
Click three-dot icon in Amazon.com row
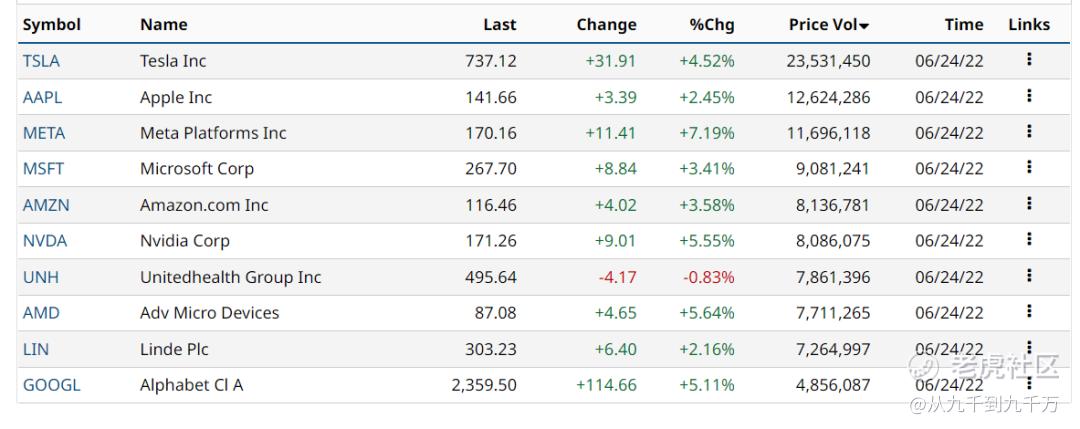(x=1029, y=204)
